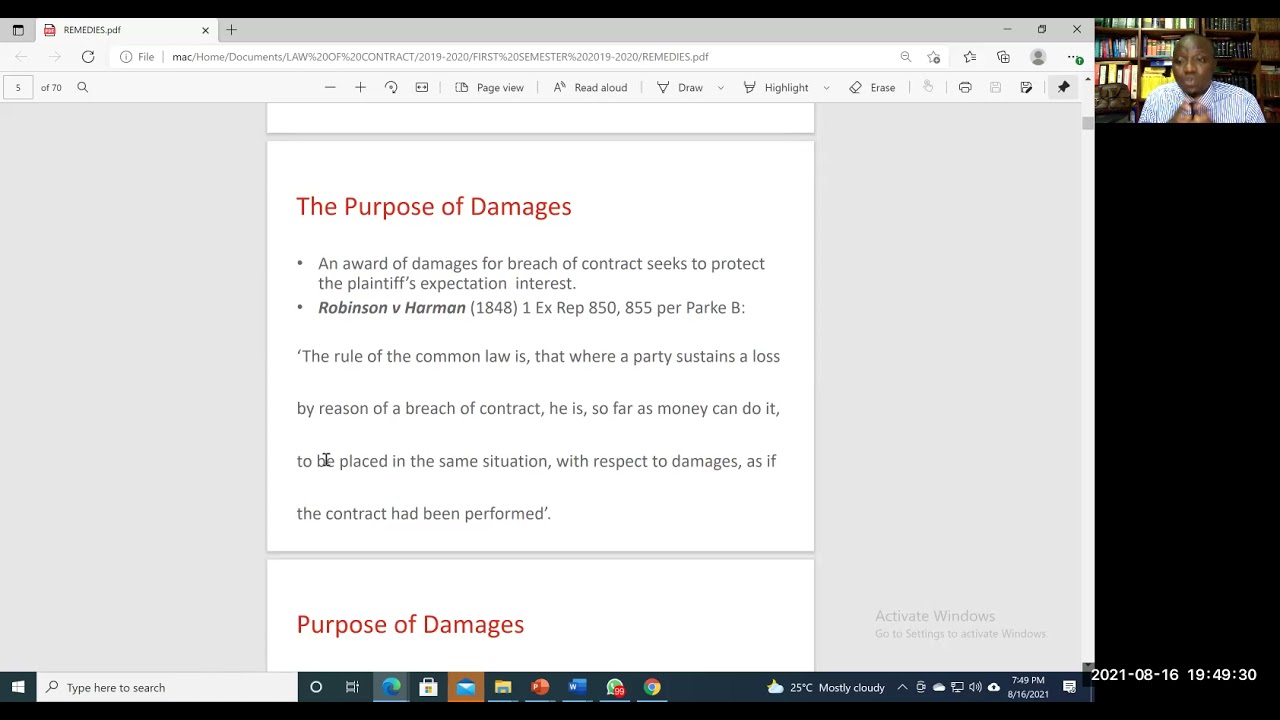The width and height of the screenshot is (1280, 720).
Task: Open the Windows Start menu
Action: coord(18,688)
